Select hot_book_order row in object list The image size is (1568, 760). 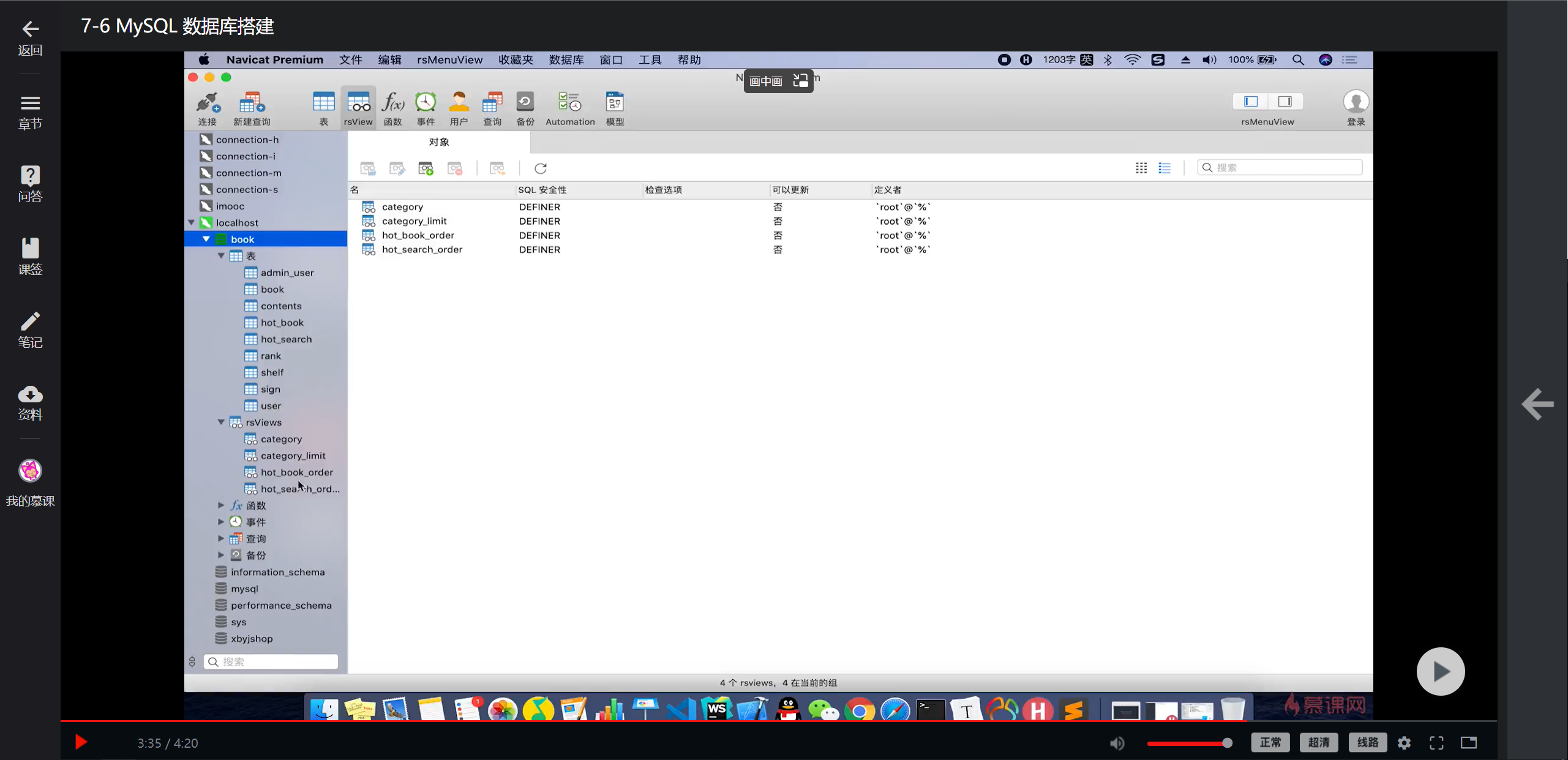click(860, 235)
